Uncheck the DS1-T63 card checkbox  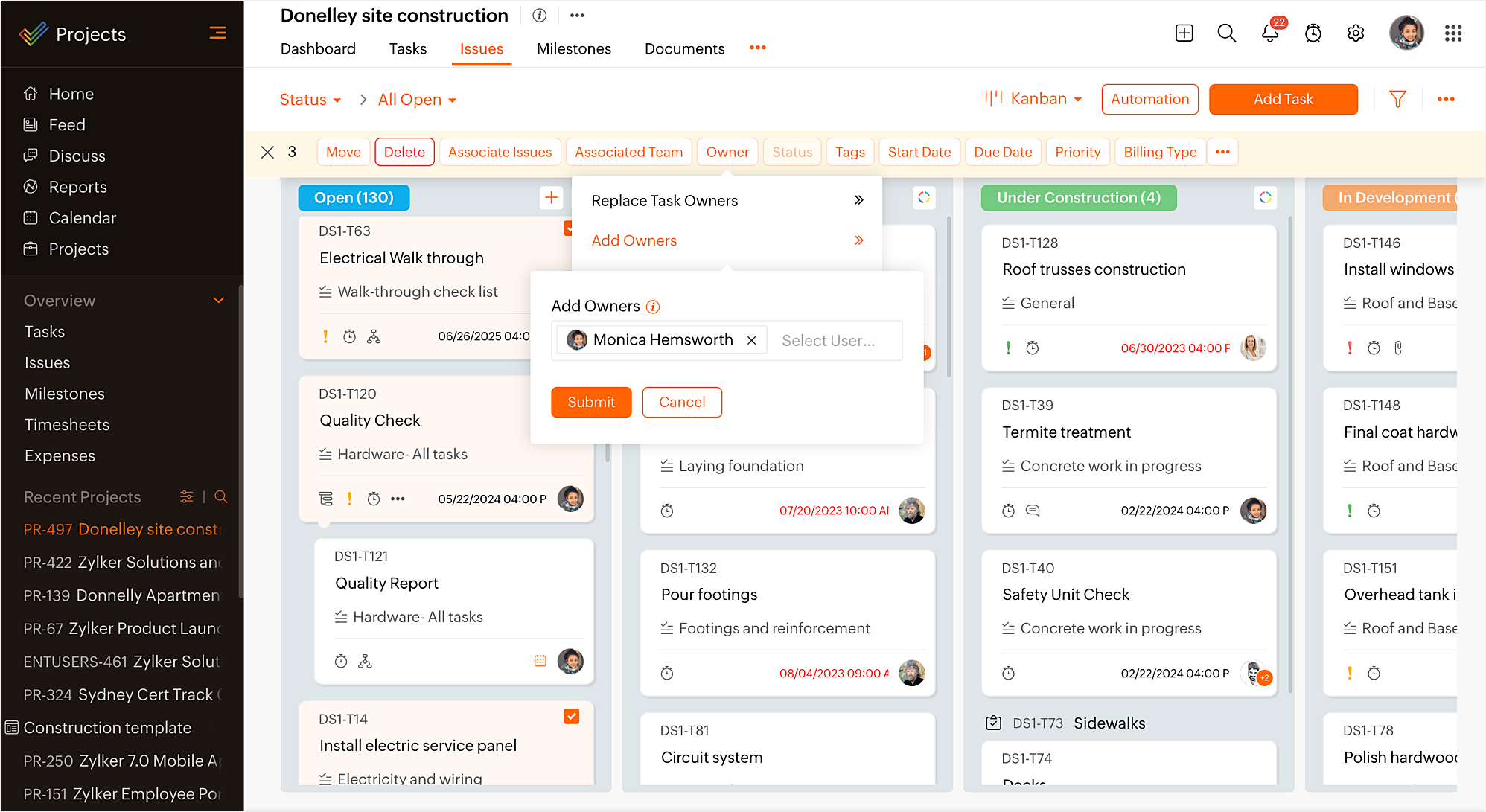click(x=569, y=228)
